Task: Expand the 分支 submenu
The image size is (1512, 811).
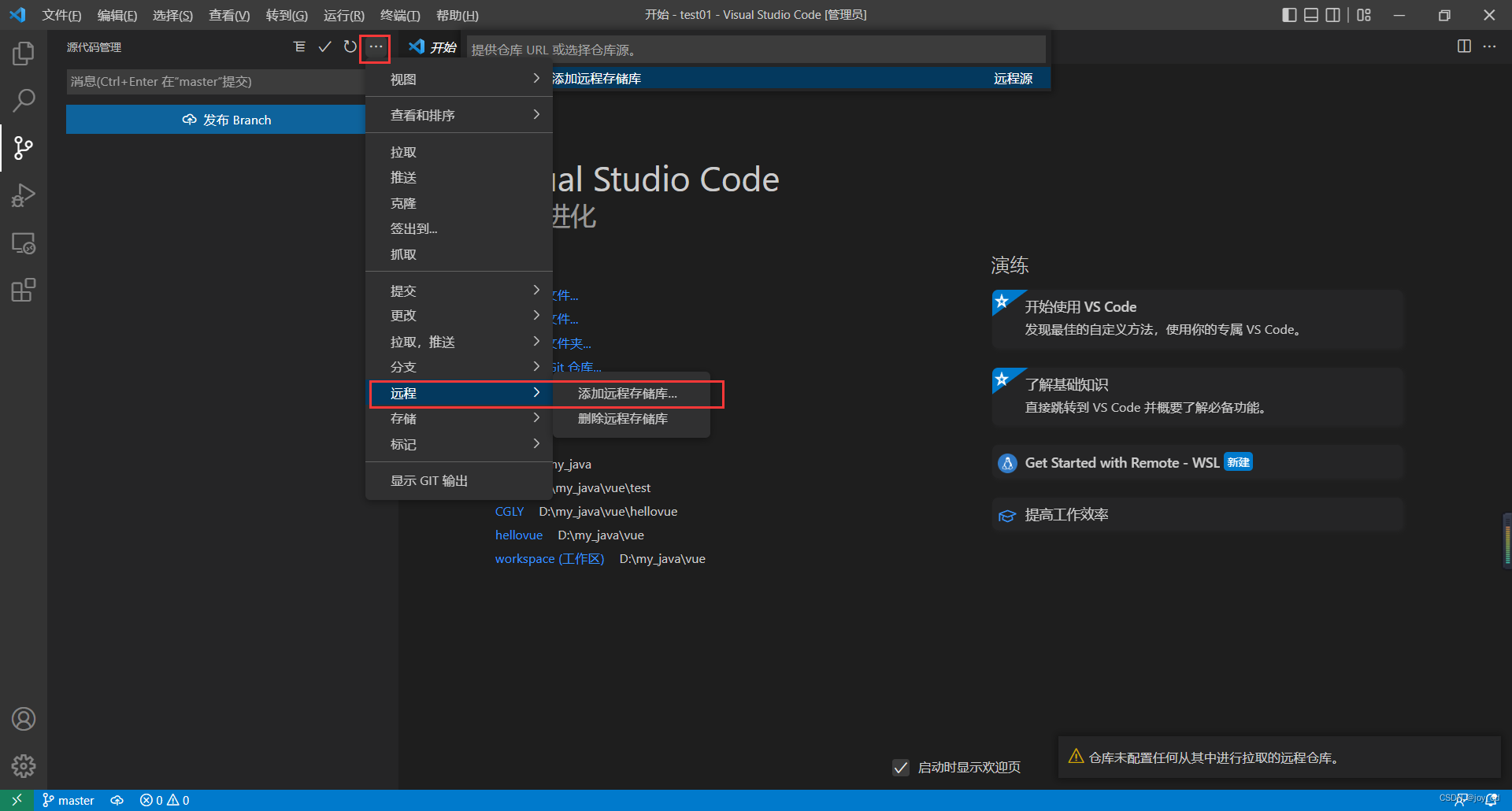Action: pyautogui.click(x=459, y=367)
